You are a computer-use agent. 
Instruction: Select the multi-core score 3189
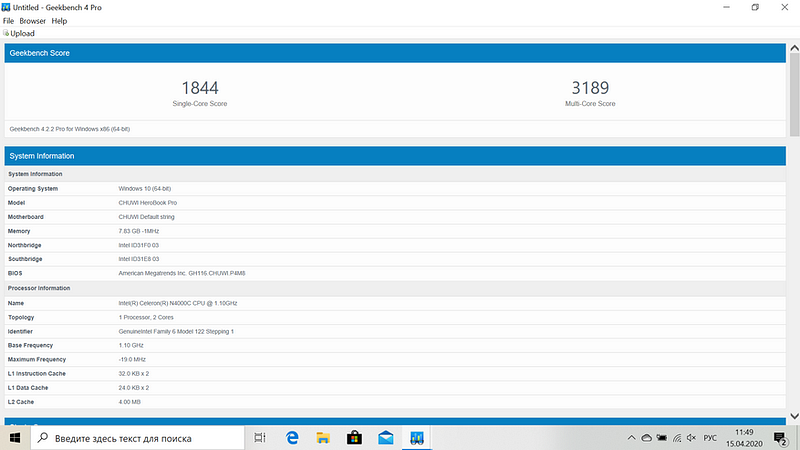tap(590, 88)
